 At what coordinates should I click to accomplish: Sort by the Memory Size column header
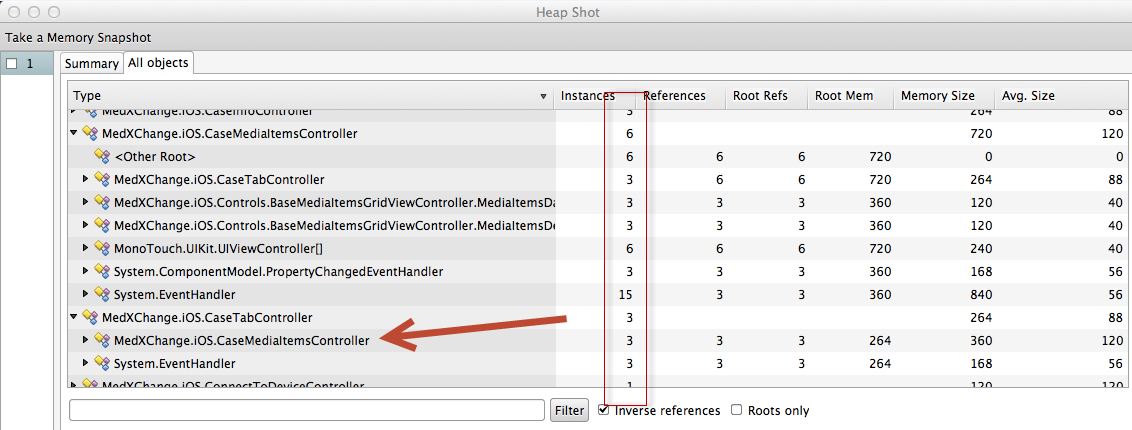[x=937, y=96]
